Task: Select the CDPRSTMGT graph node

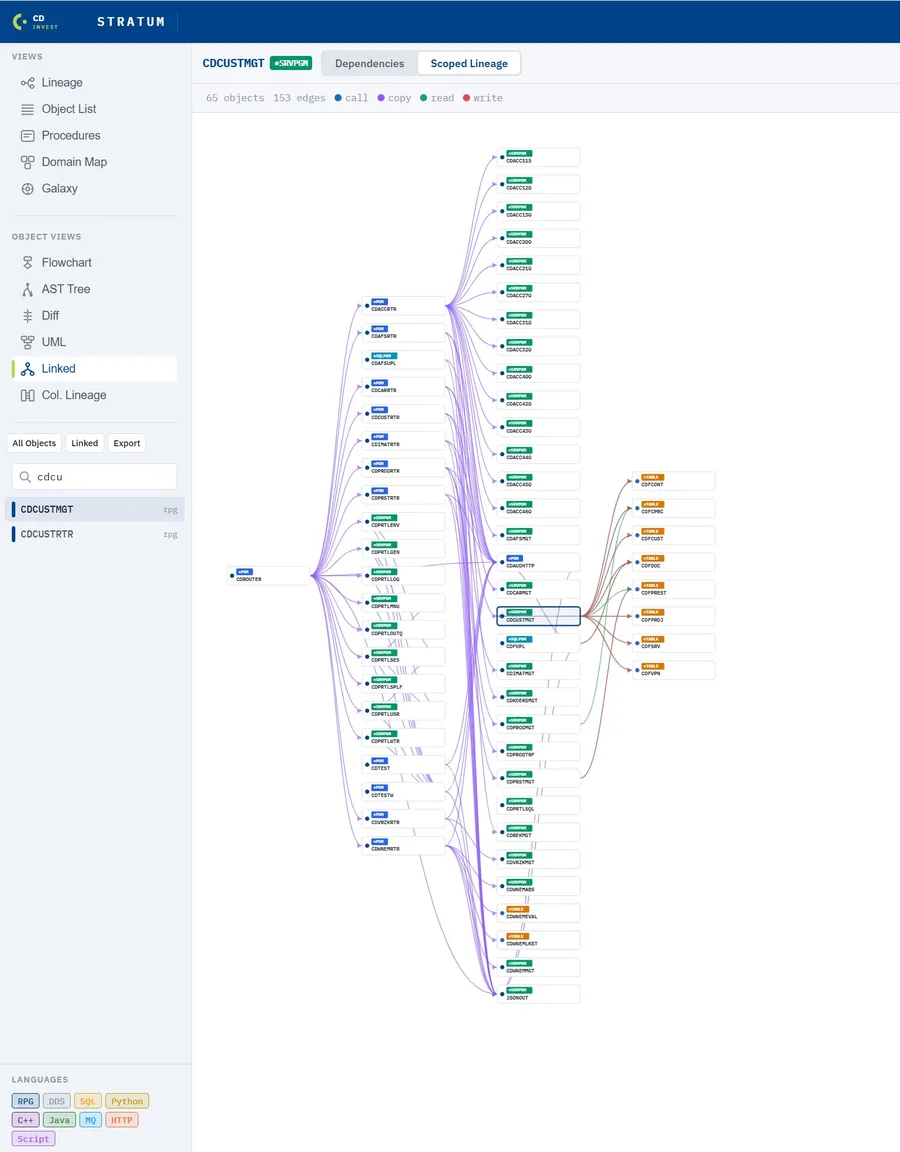Action: click(539, 778)
